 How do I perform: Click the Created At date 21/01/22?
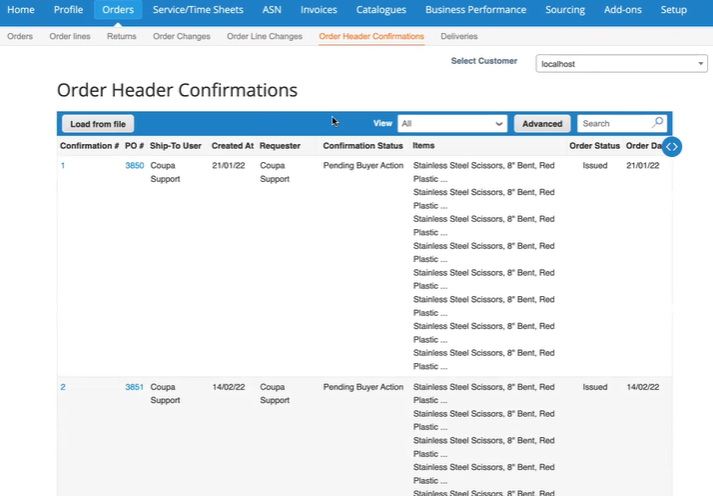click(x=228, y=165)
